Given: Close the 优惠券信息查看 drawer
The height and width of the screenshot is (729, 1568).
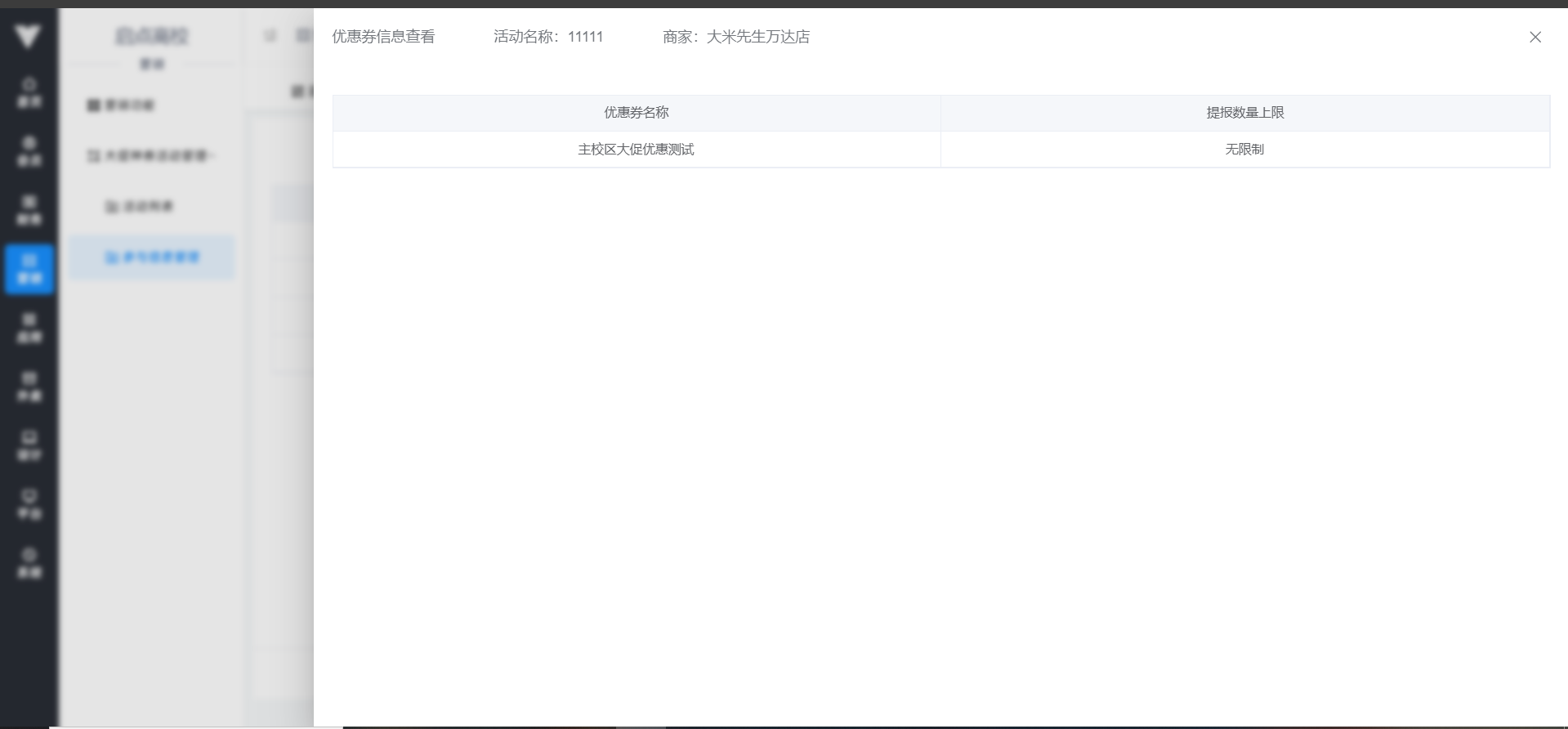Looking at the screenshot, I should (x=1535, y=37).
